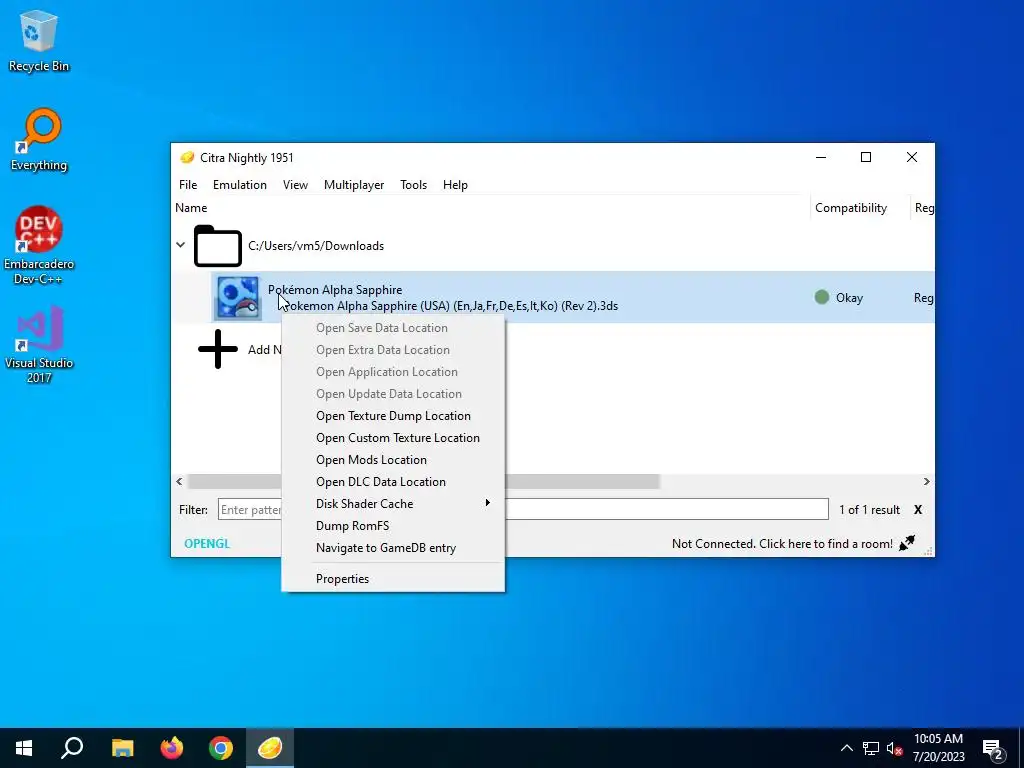
Task: Open the notification center icon
Action: coord(993,749)
